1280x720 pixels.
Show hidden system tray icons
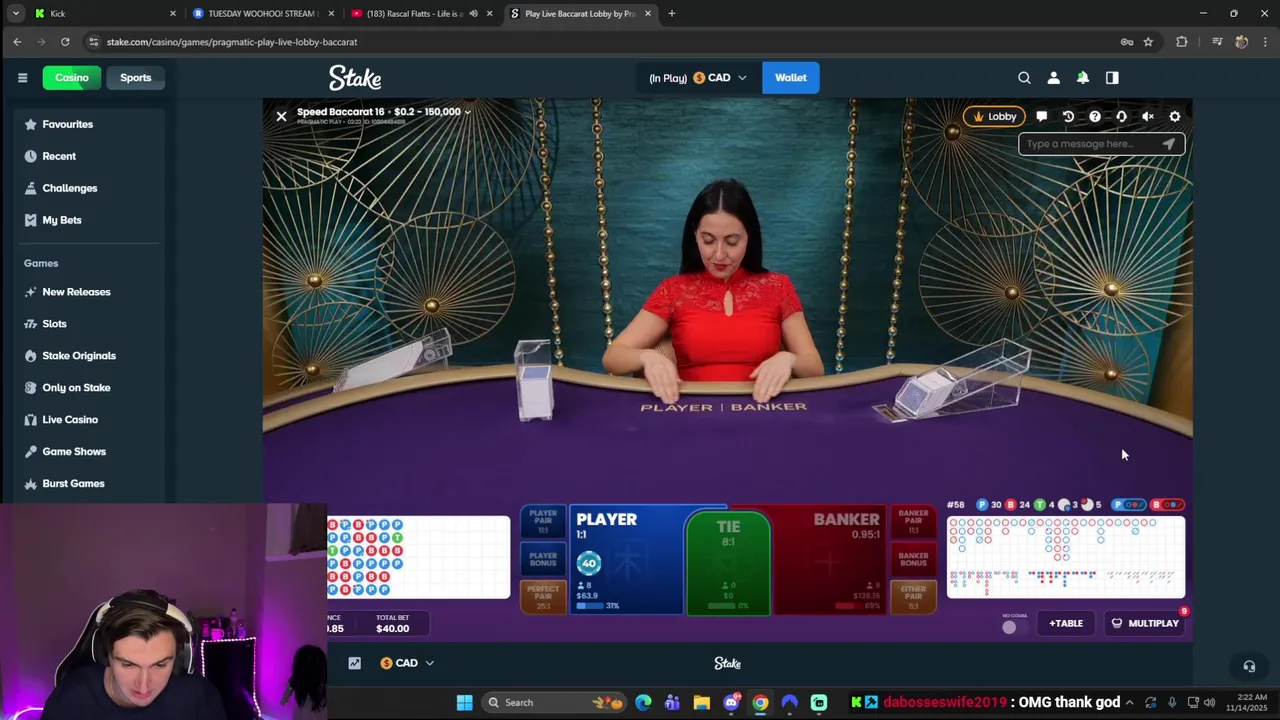click(x=1129, y=702)
